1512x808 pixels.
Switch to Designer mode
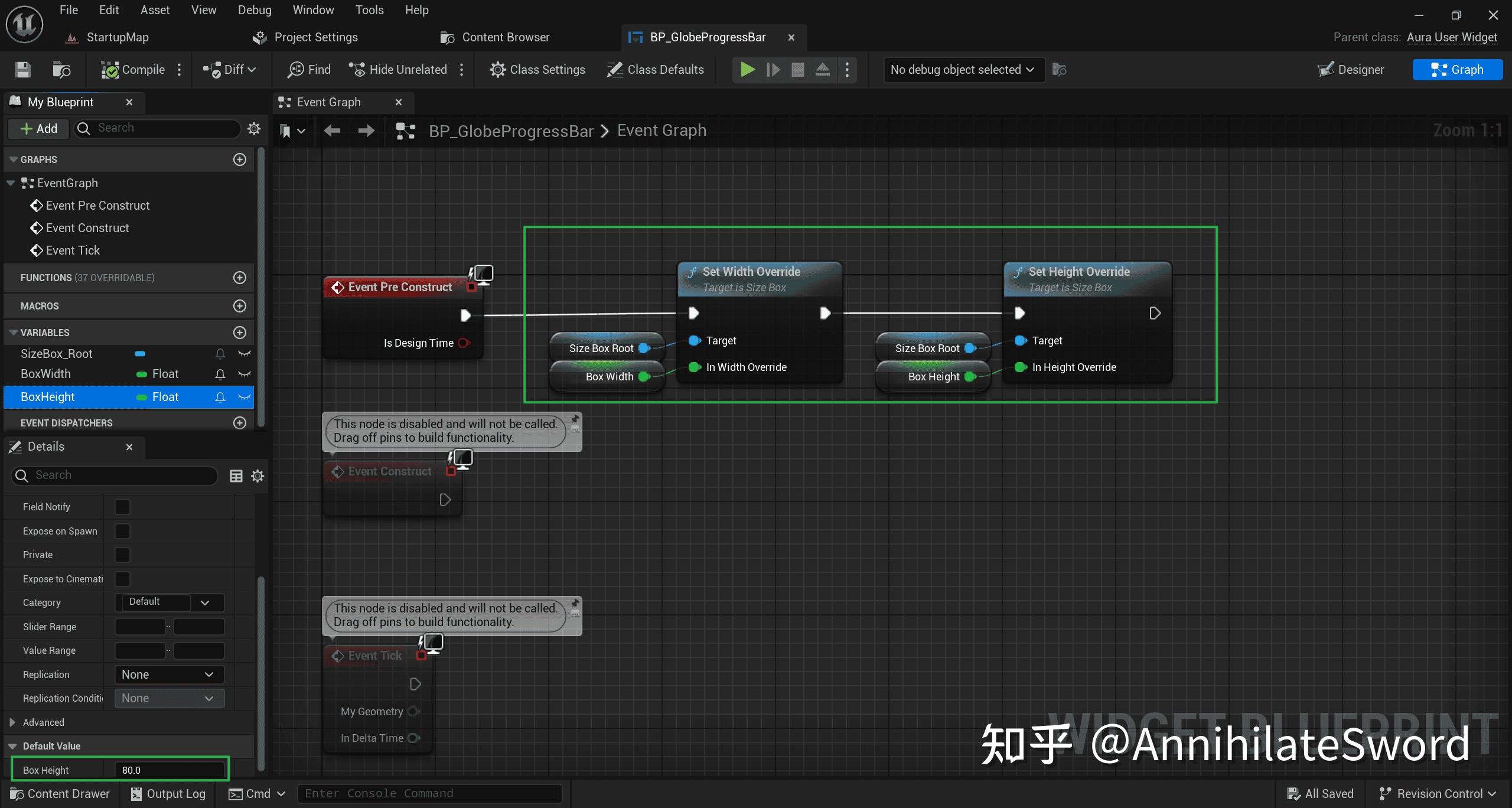point(1351,69)
